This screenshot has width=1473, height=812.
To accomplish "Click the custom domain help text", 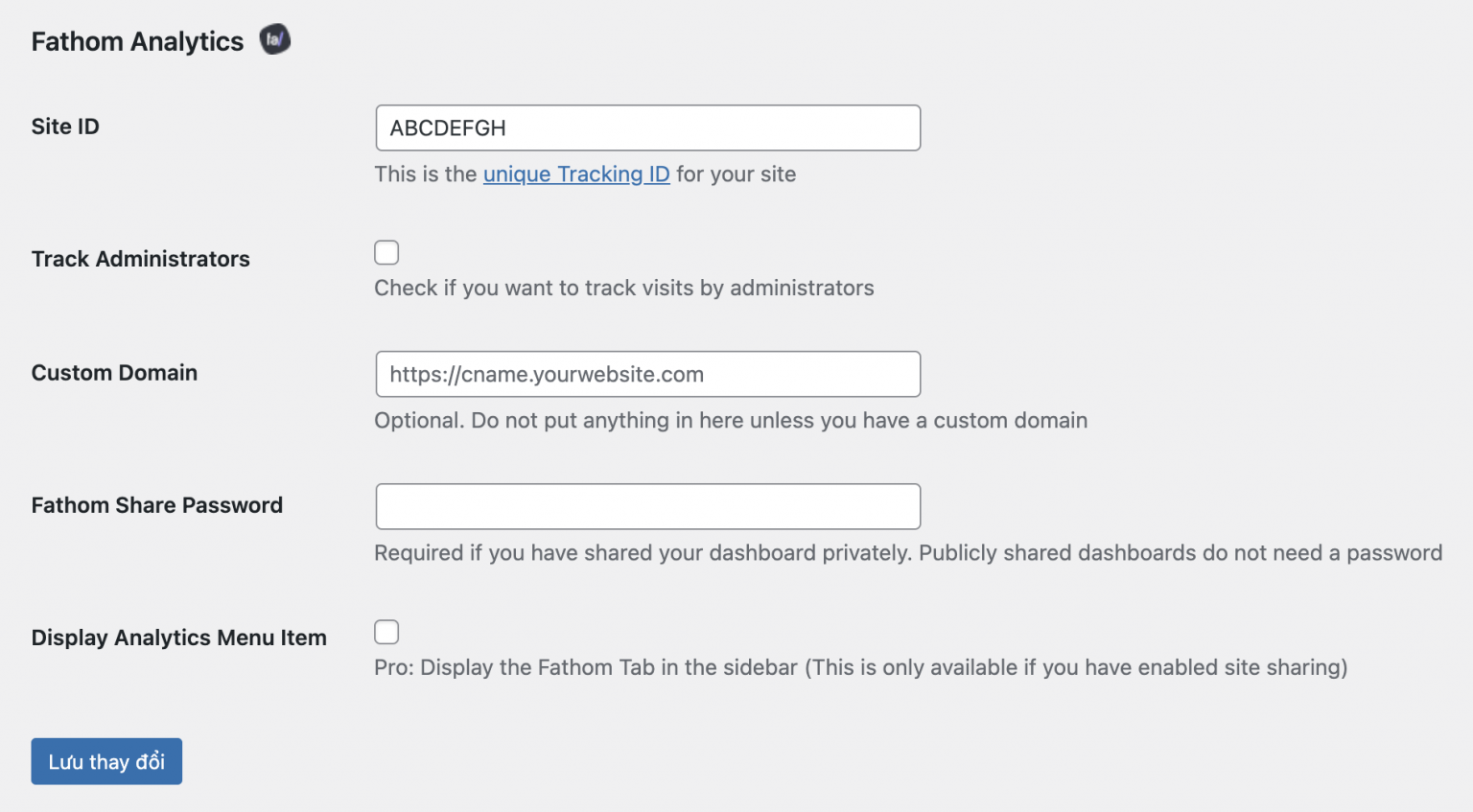I will click(x=731, y=420).
